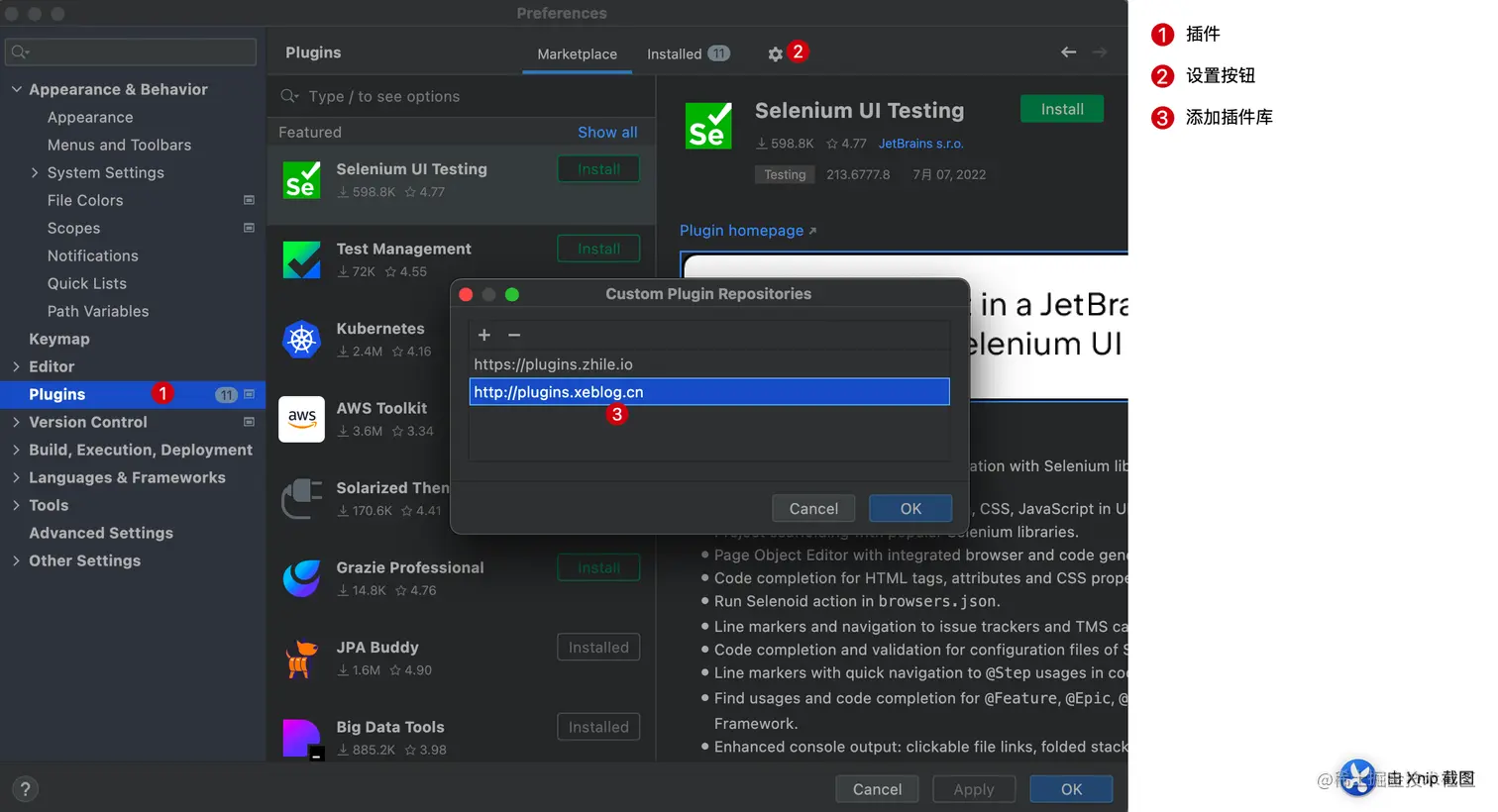Screen dimensions: 1498x812
Task: Click the Testing tag label
Action: [785, 174]
